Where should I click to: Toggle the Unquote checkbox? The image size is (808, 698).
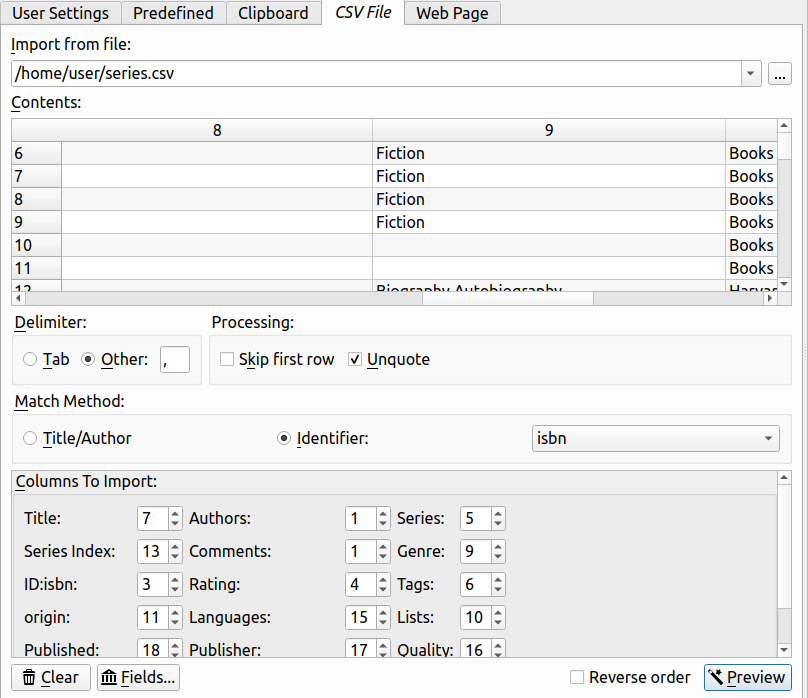pos(355,360)
